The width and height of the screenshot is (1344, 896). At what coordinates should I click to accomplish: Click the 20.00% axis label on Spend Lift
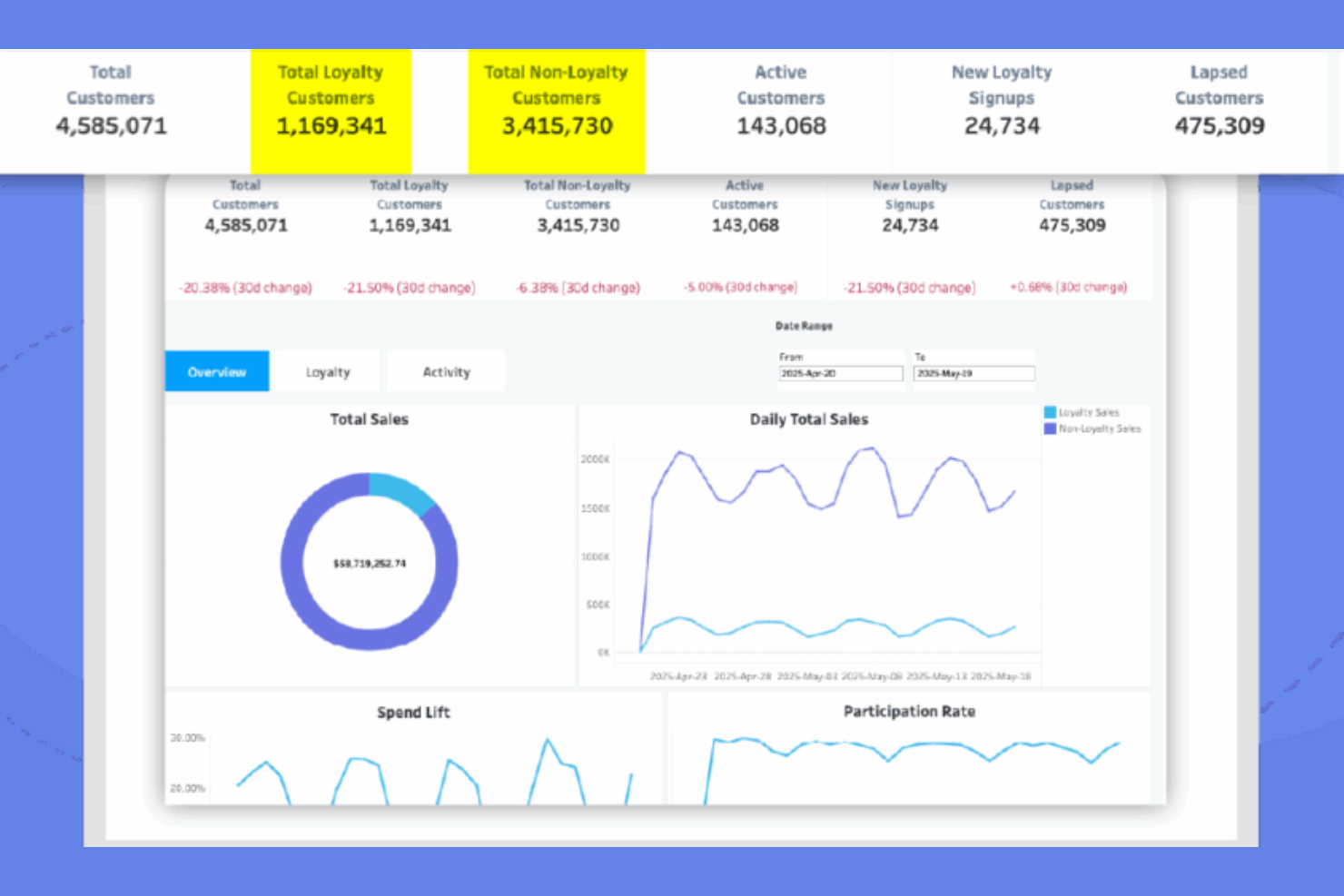tap(187, 788)
